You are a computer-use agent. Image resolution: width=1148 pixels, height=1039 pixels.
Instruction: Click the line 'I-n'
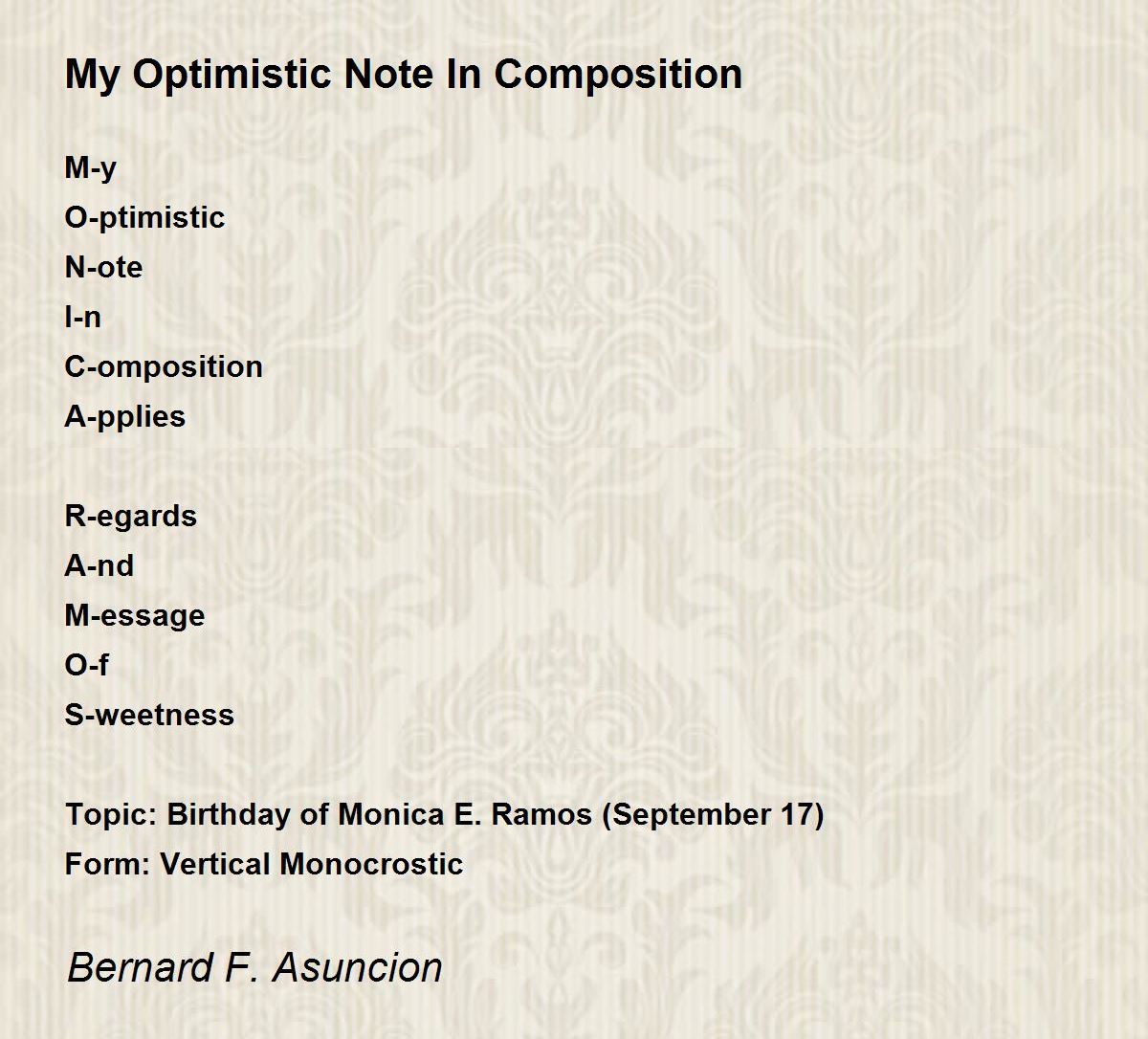point(82,317)
